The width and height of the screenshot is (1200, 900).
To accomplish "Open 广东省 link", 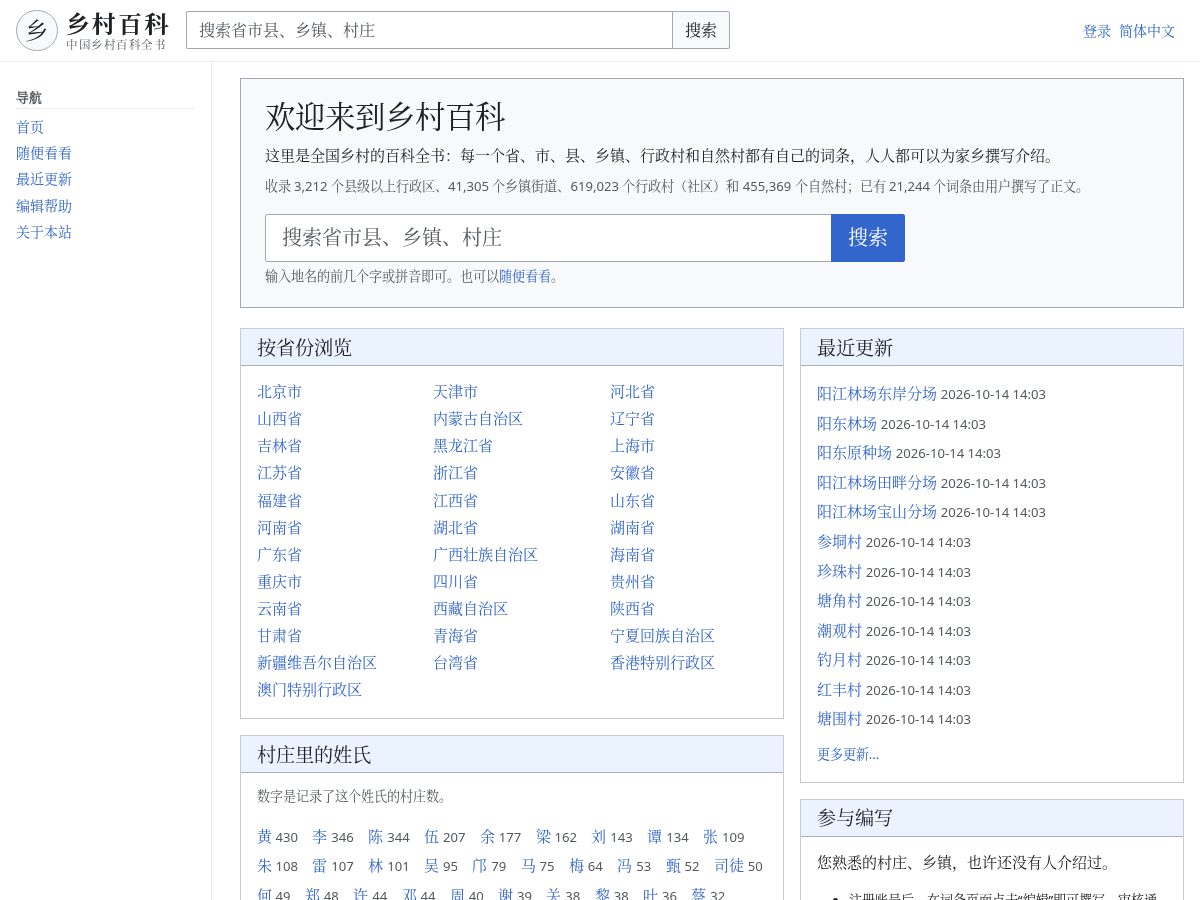I will [279, 554].
